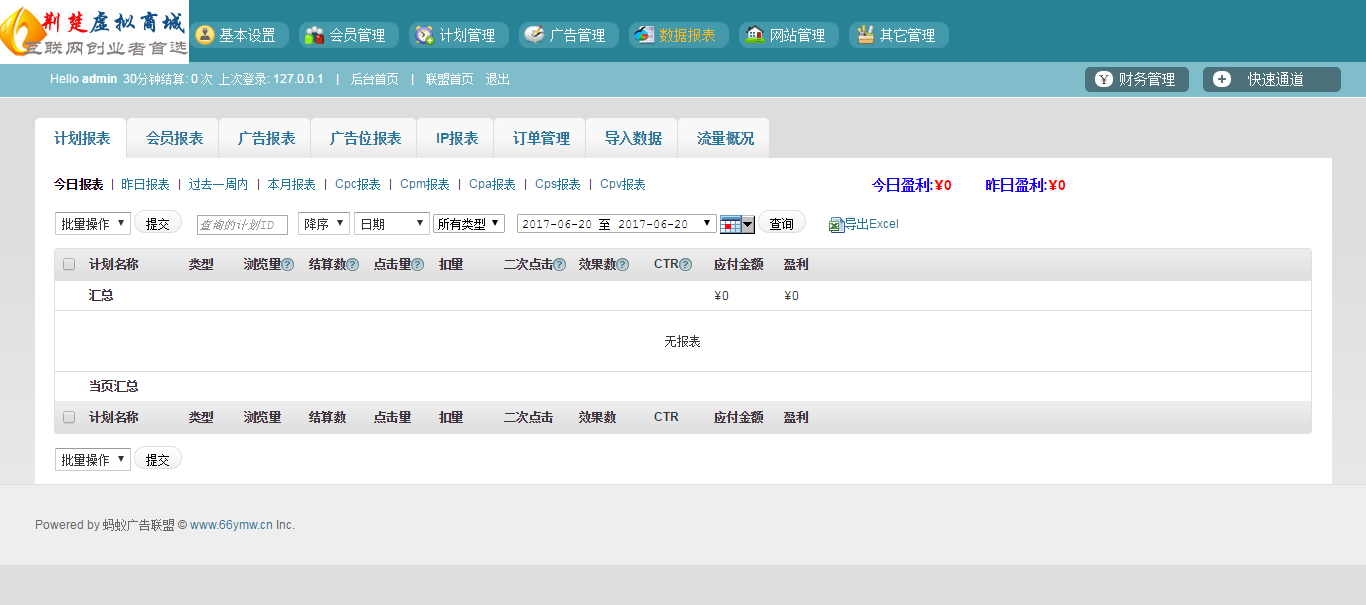This screenshot has width=1366, height=605.
Task: Open the 网站管理 house icon
Action: (x=755, y=35)
